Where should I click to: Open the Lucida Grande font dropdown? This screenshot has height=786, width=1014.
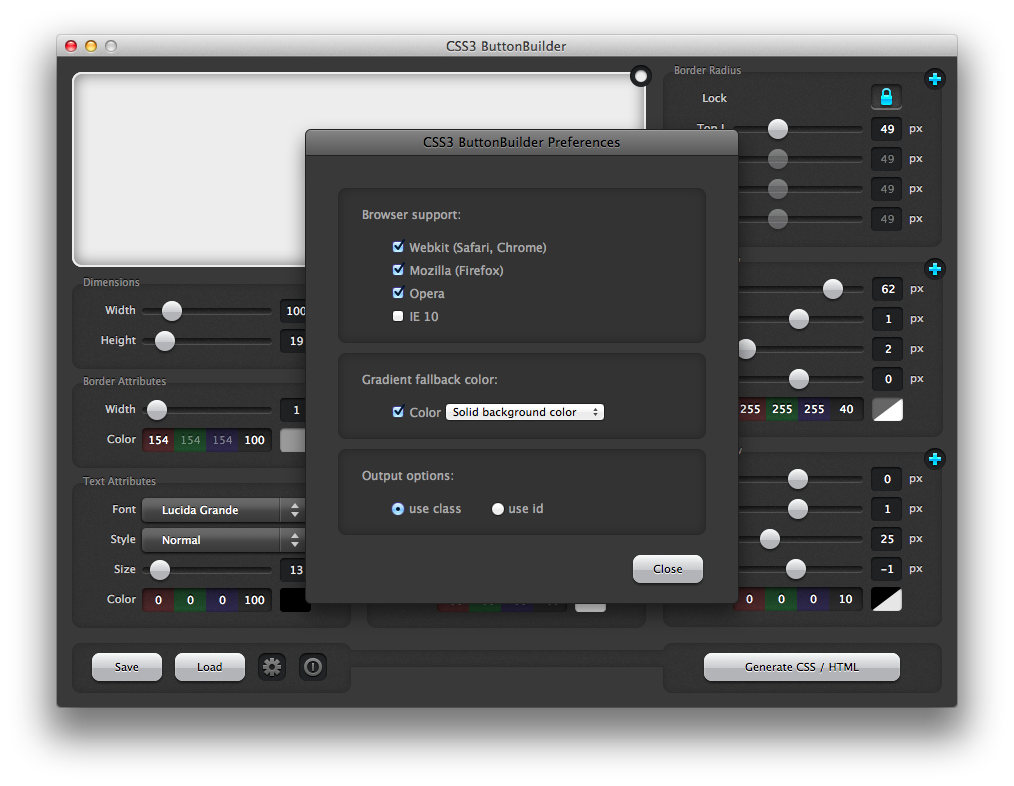[x=223, y=510]
